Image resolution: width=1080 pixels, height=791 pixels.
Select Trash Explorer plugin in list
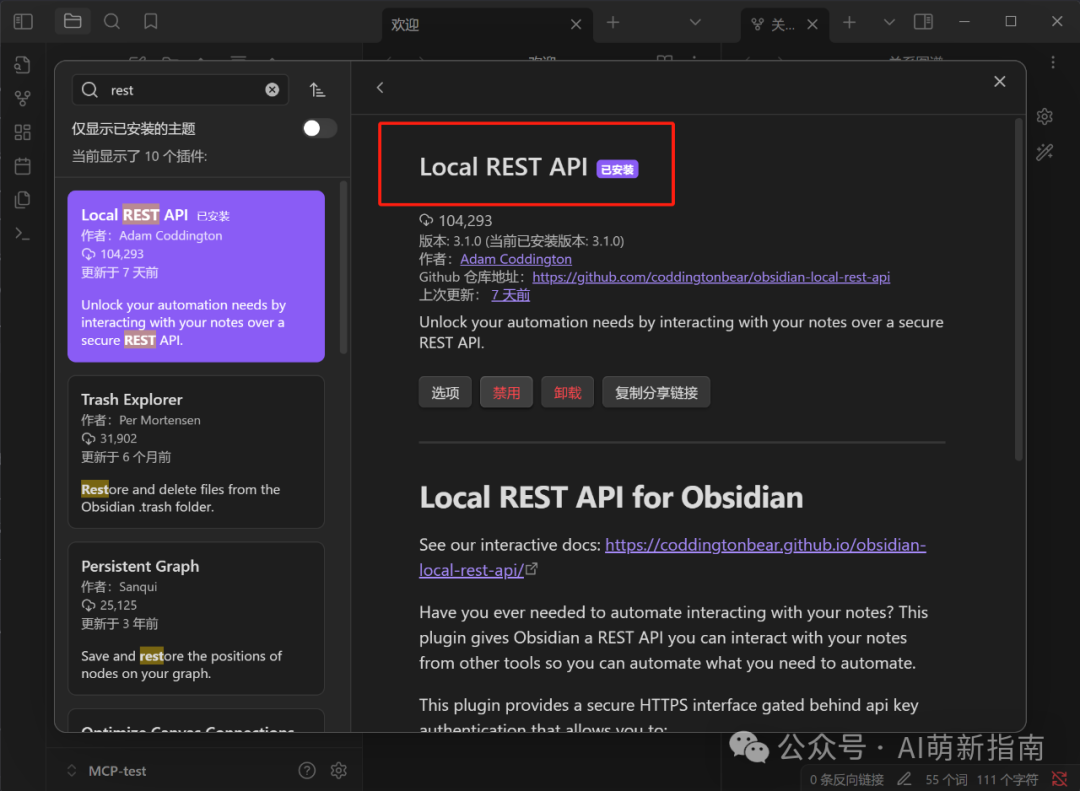click(196, 451)
